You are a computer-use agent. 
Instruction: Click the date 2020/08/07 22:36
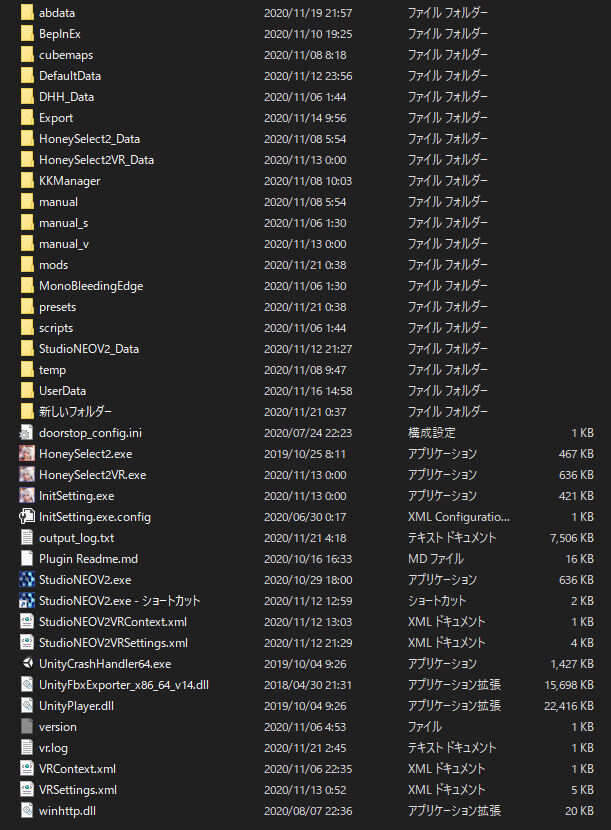point(308,811)
